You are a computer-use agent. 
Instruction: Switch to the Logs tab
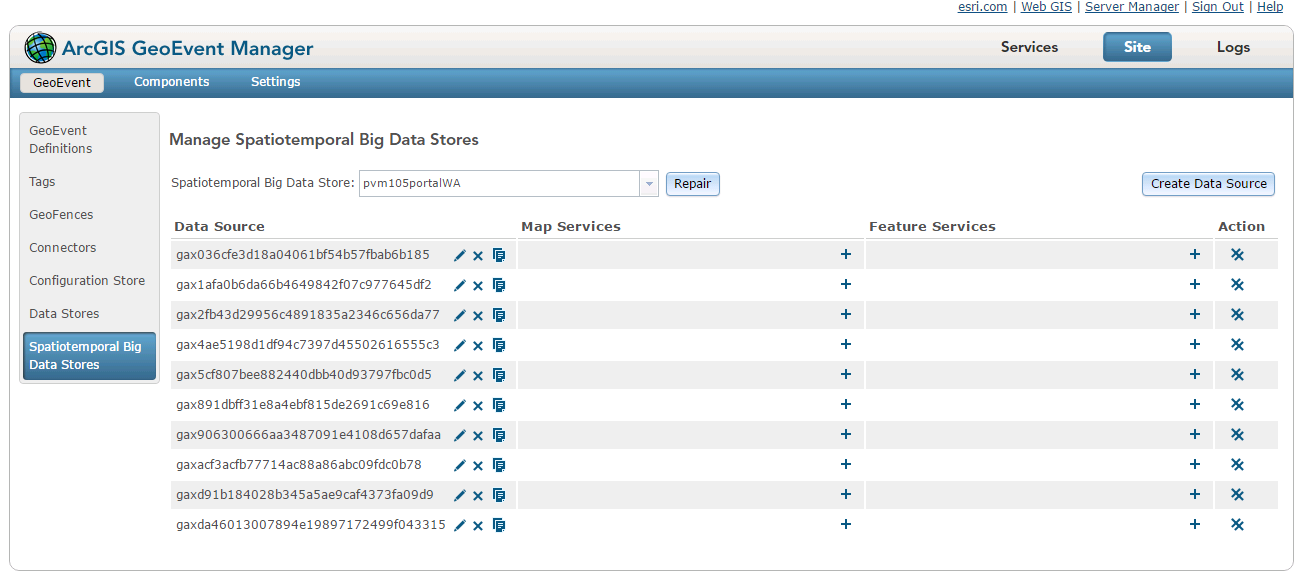click(1233, 47)
